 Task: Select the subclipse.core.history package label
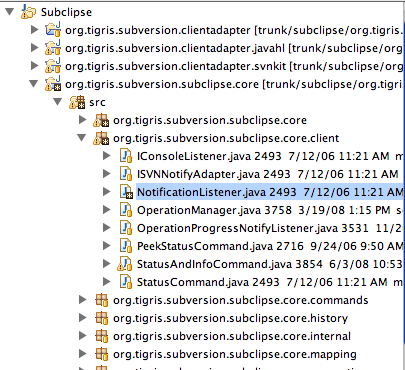[x=230, y=318]
